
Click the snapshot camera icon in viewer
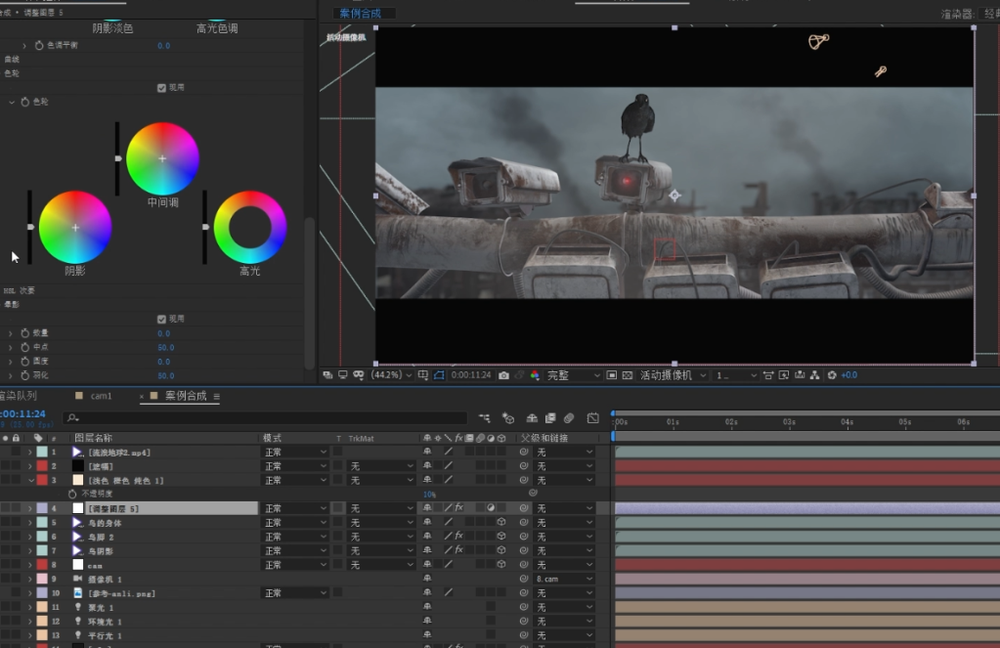pos(504,375)
